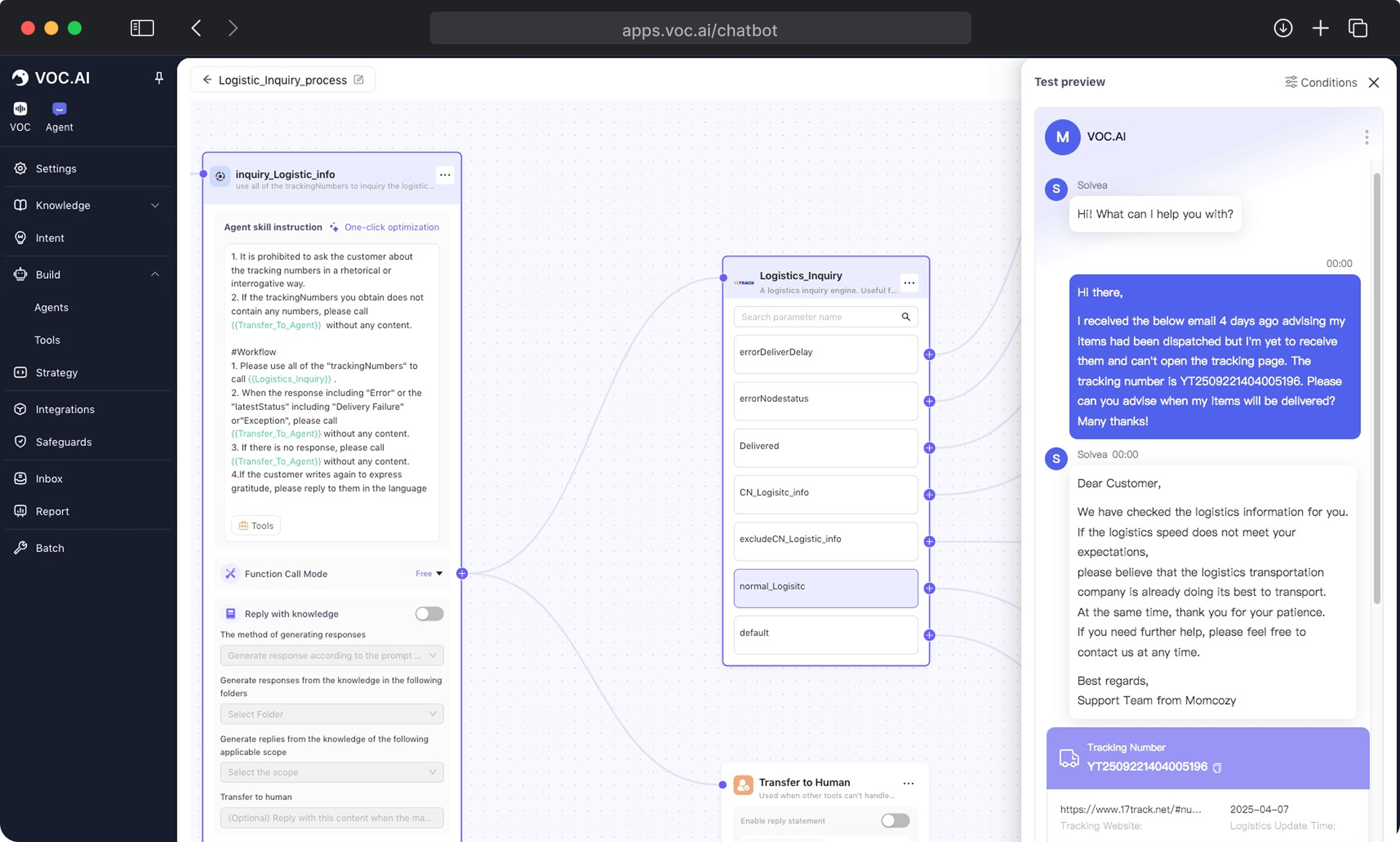Open the Select Folder dropdown
1400x842 pixels.
(331, 714)
